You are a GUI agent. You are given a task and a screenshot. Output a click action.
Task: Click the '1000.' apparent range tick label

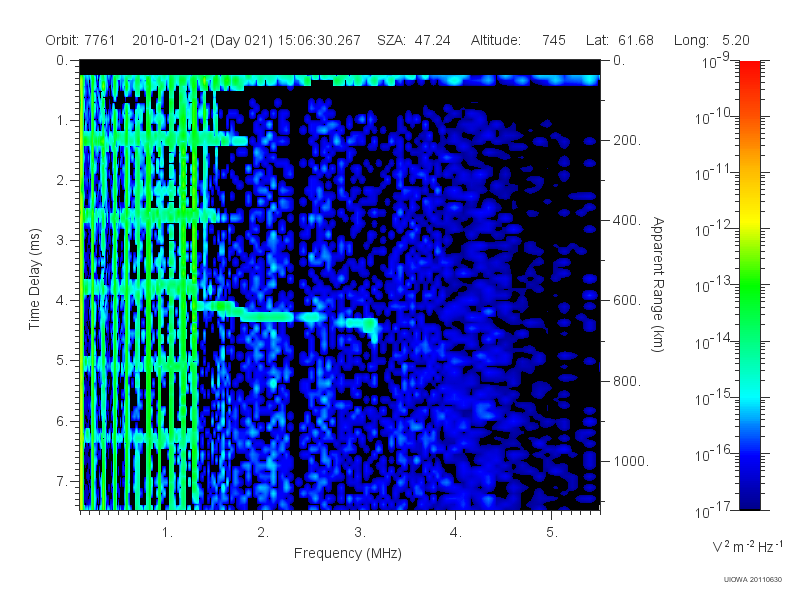(631, 461)
